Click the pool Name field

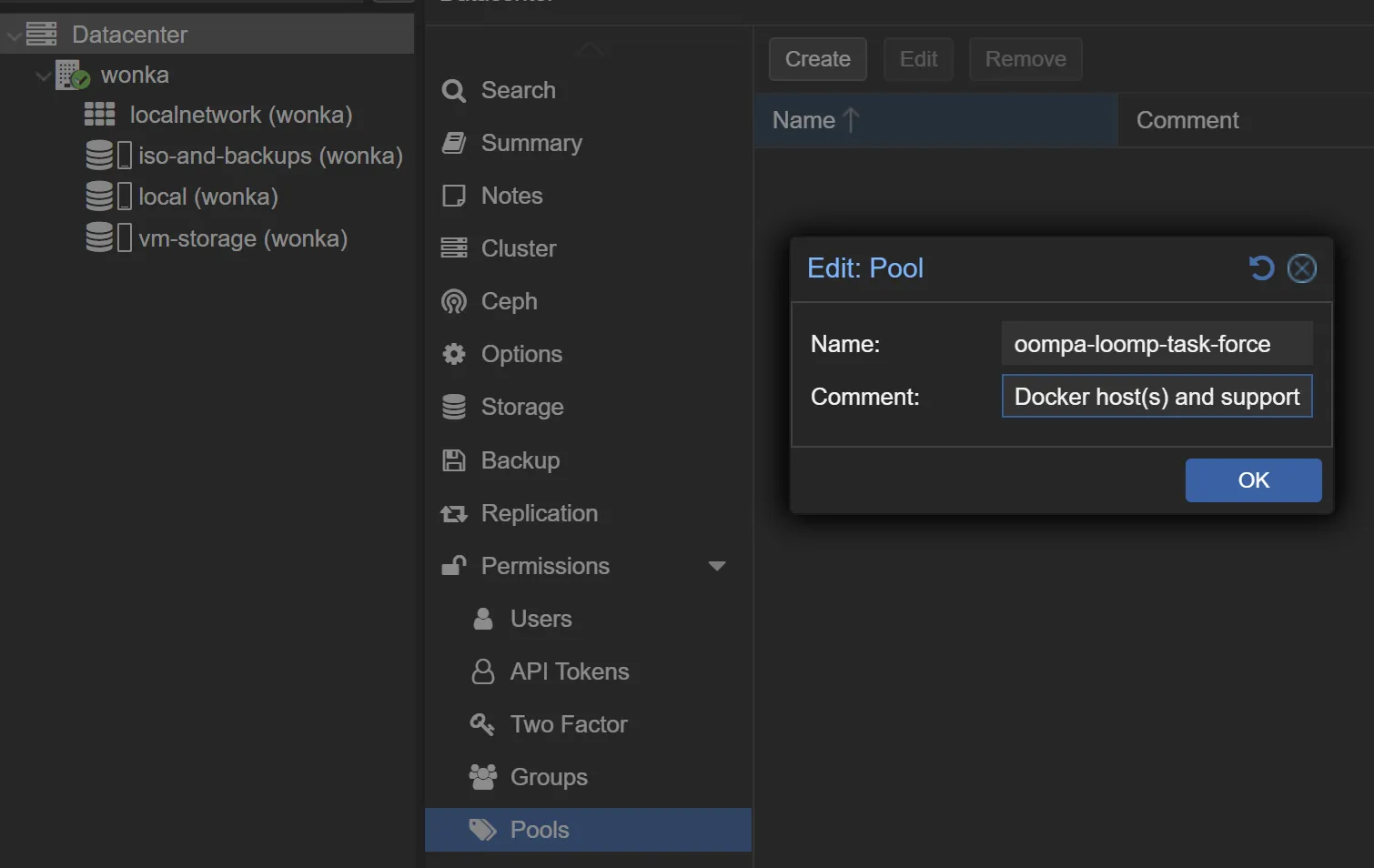pyautogui.click(x=1157, y=344)
